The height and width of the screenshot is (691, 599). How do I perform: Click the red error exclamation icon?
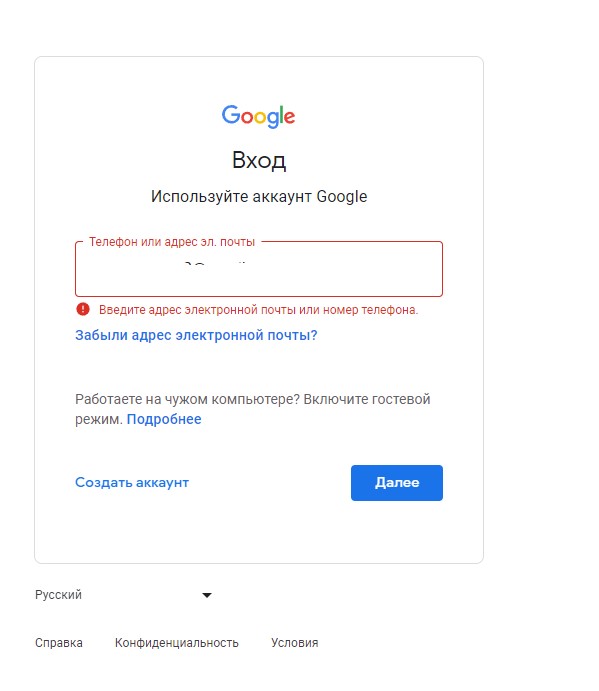83,309
